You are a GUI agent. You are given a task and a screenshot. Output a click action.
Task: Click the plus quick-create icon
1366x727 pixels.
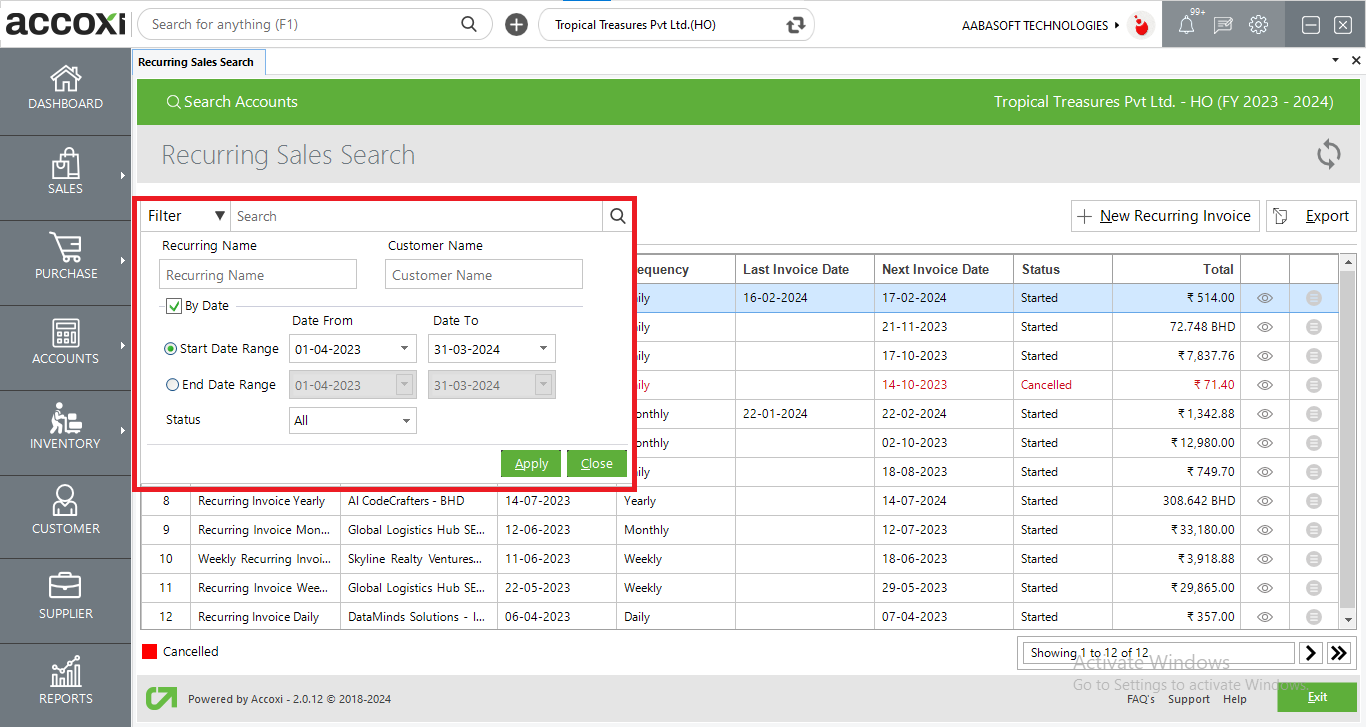pyautogui.click(x=516, y=25)
